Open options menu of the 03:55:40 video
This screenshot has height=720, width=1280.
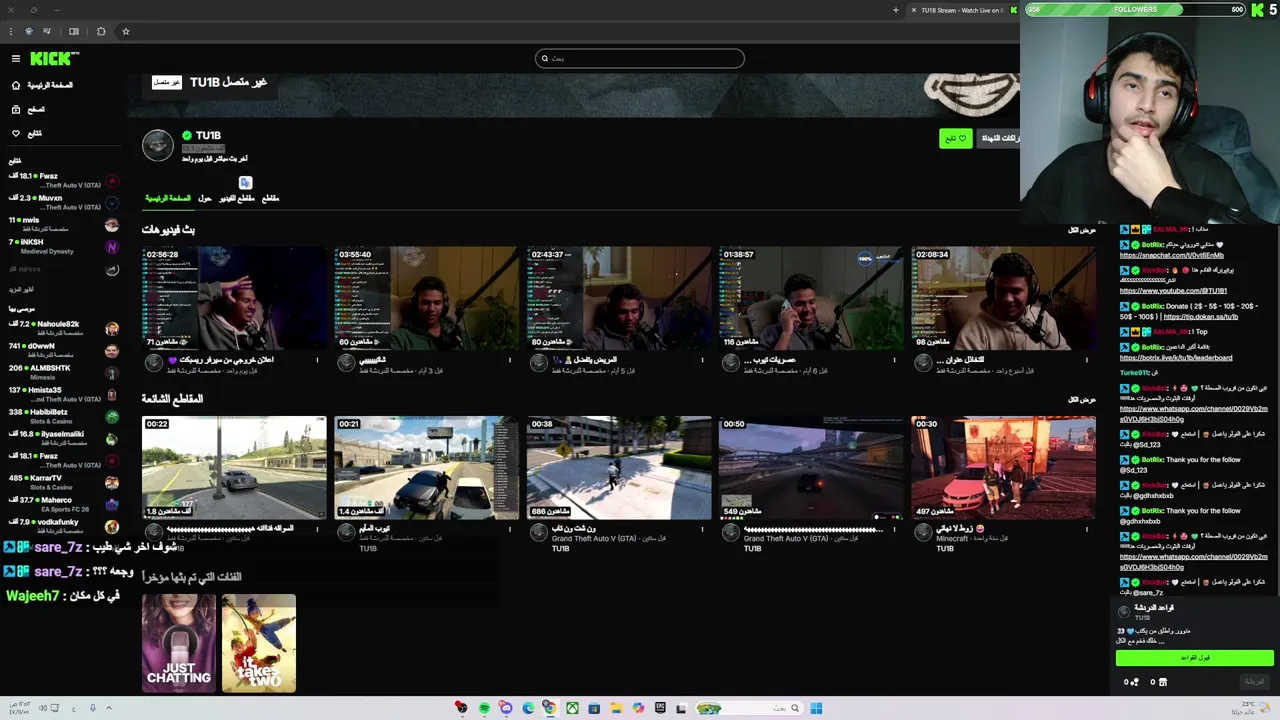coord(510,360)
